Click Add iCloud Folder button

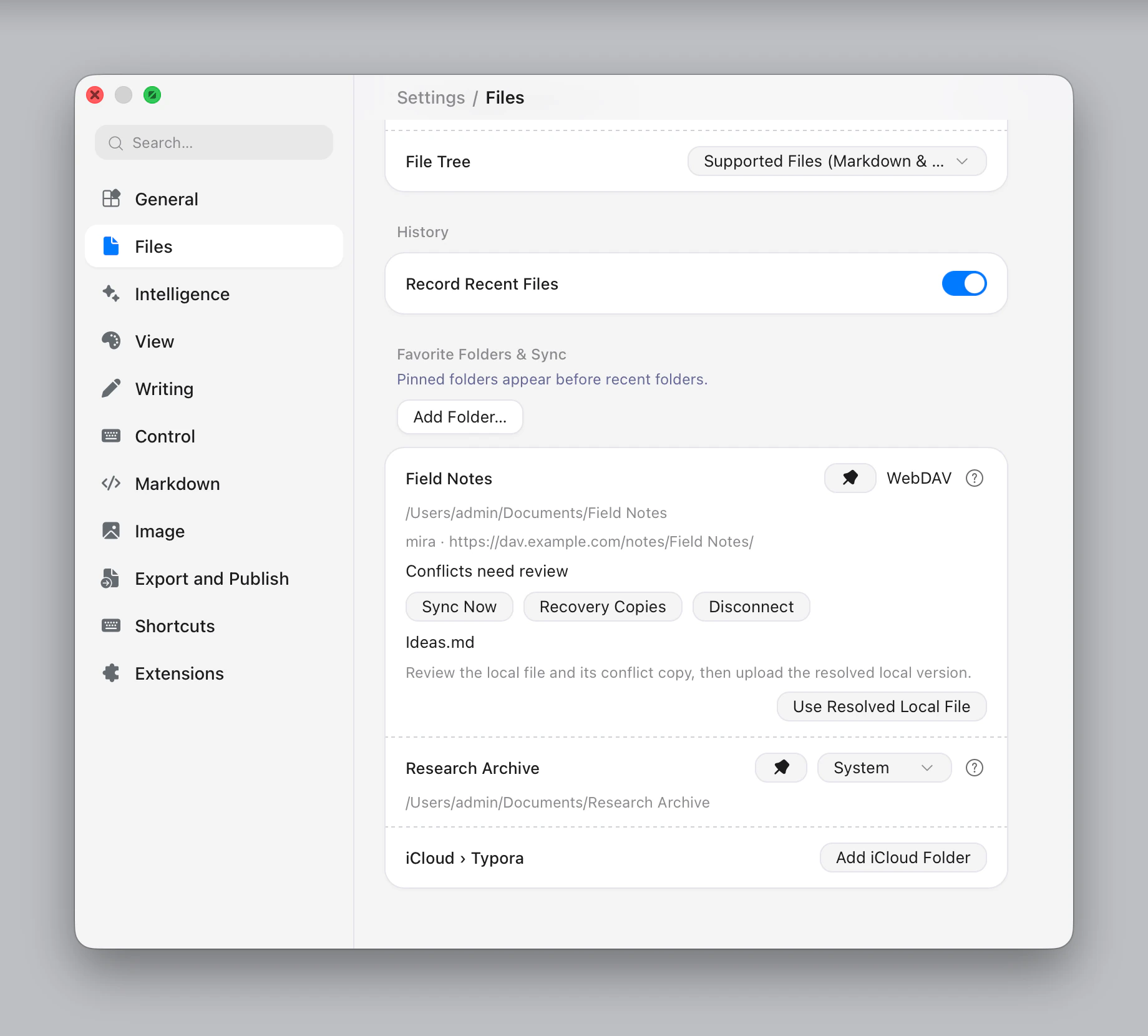pos(903,858)
